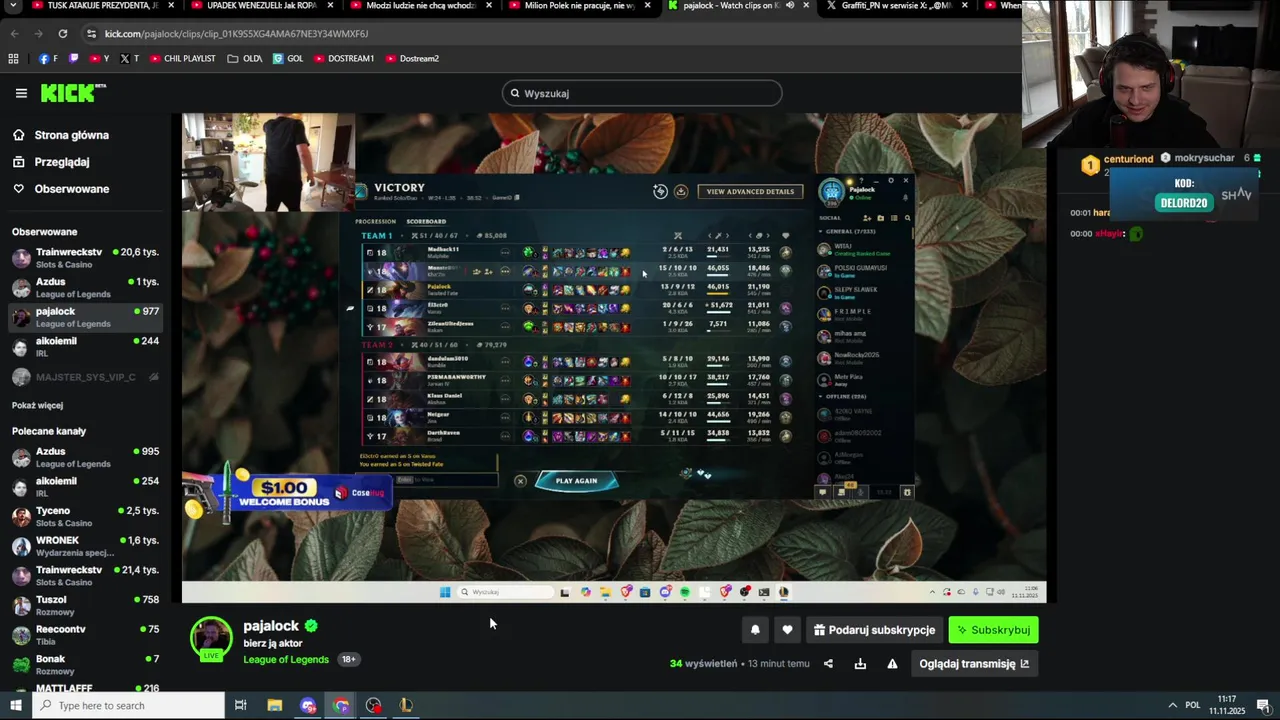1280x720 pixels.
Task: Switch to Milion Polek nie pracuje tab
Action: point(580,5)
